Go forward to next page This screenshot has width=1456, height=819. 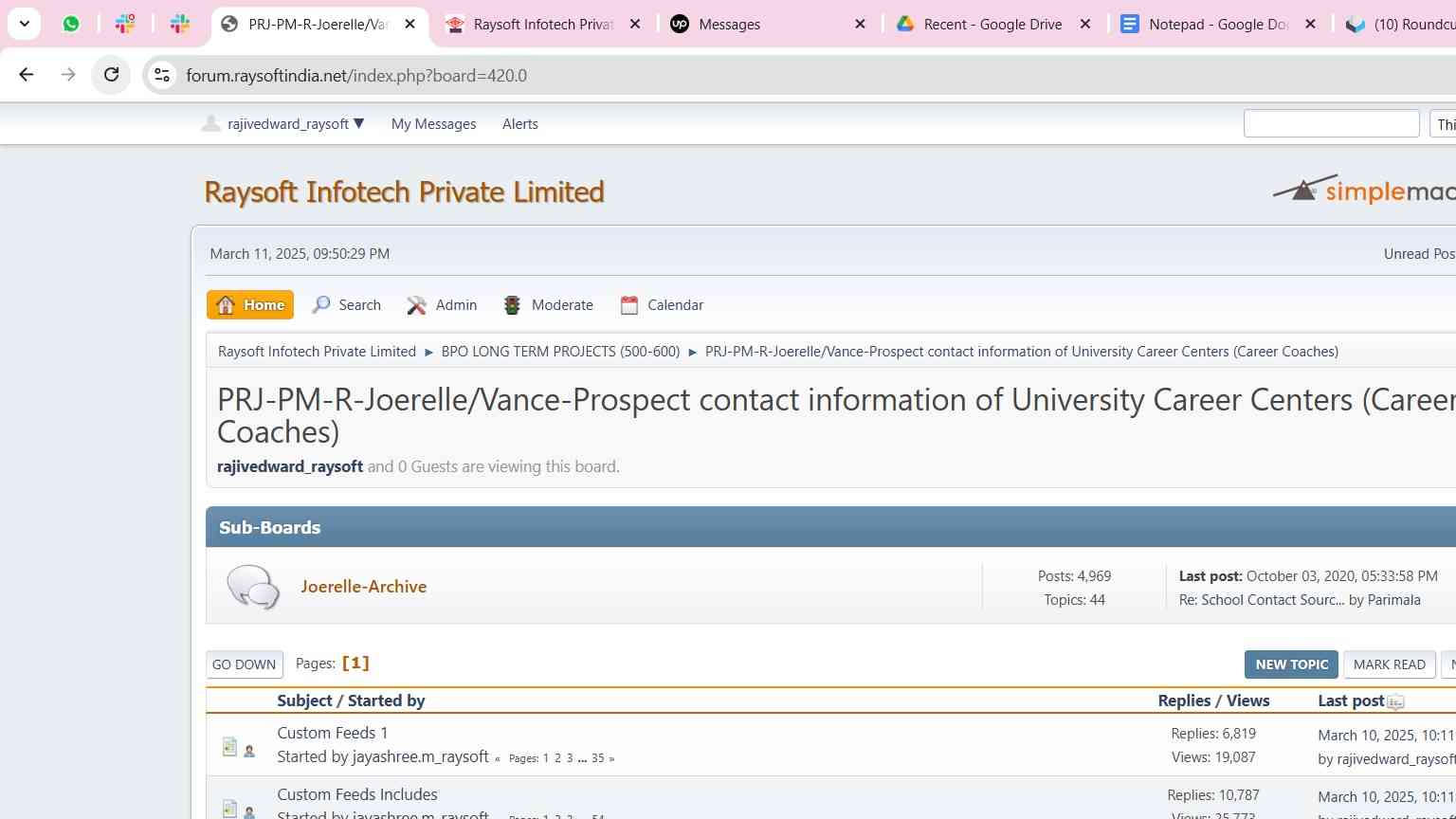click(x=68, y=75)
